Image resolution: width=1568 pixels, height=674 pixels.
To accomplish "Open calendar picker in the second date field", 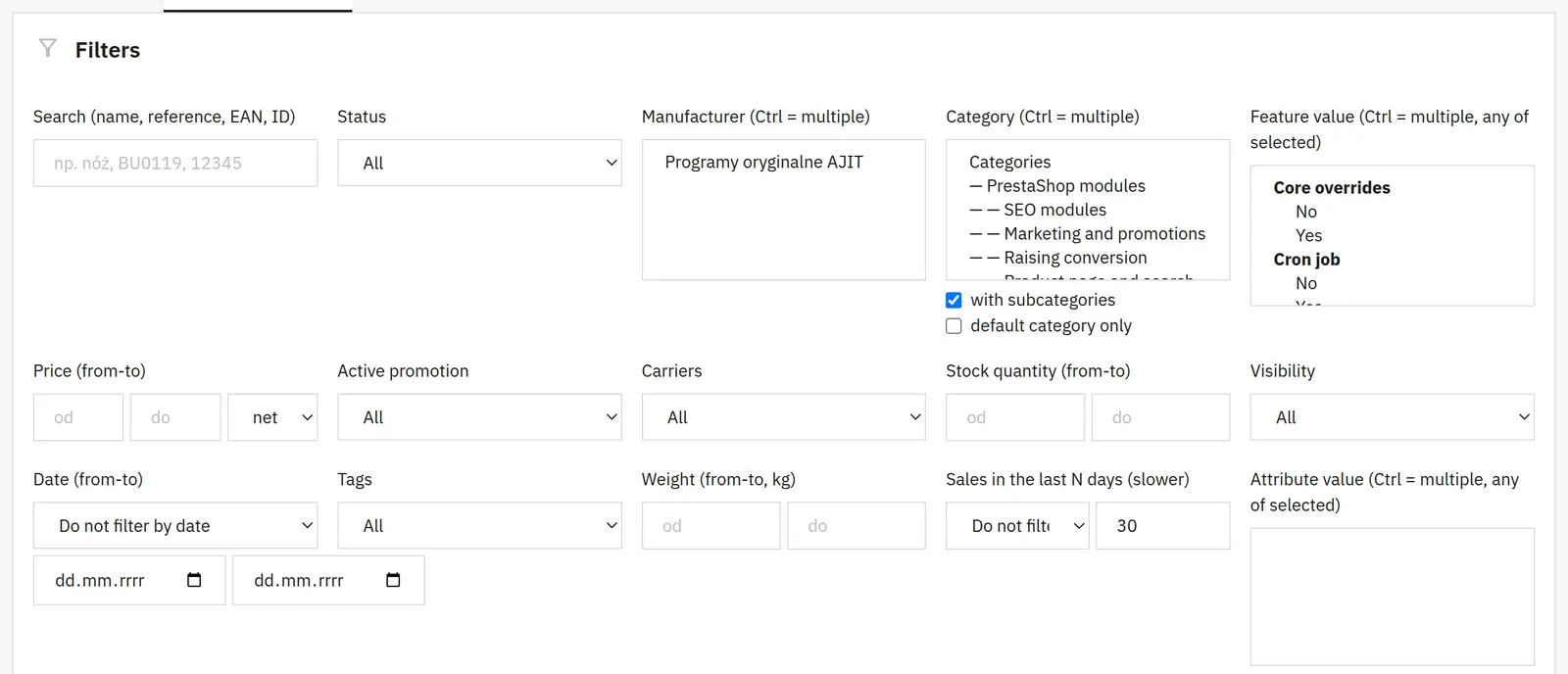I will pyautogui.click(x=393, y=580).
